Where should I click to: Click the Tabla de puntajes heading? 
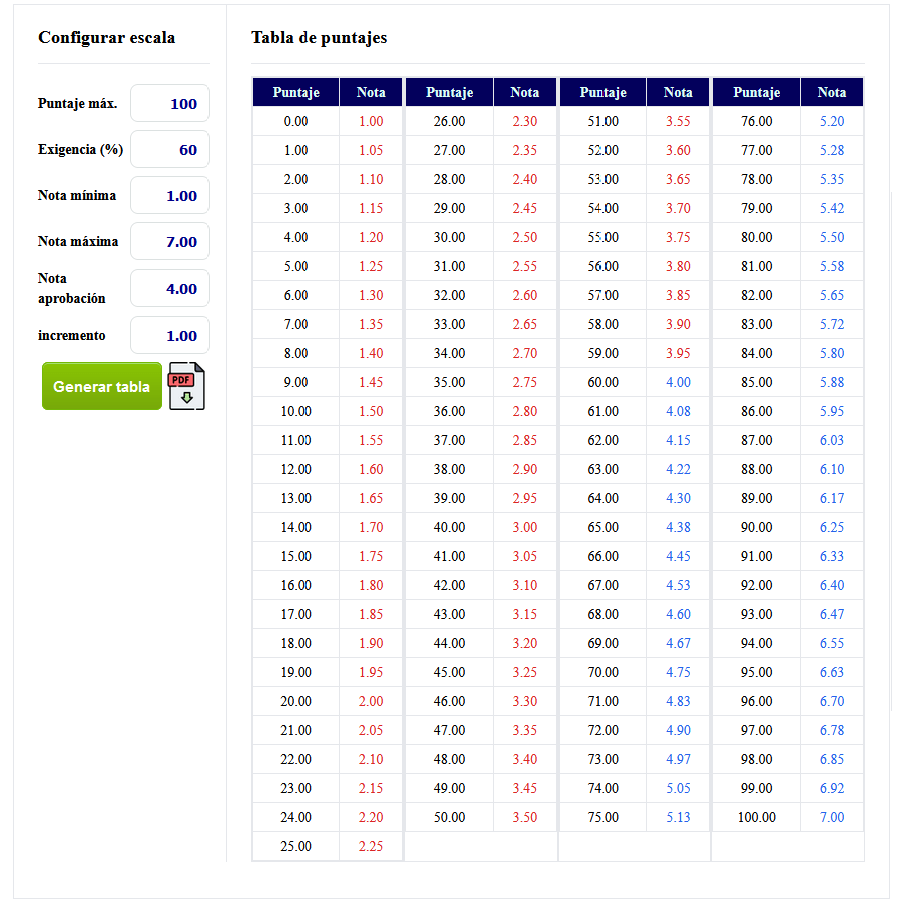(x=319, y=38)
